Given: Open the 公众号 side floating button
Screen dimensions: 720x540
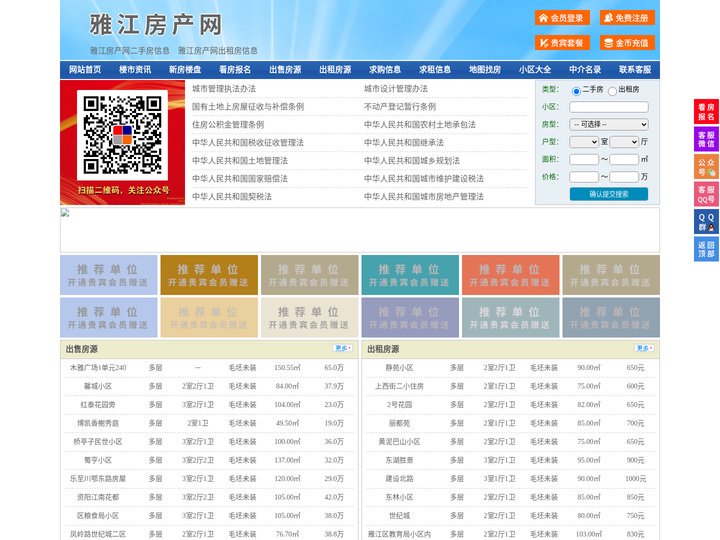Looking at the screenshot, I should 706,167.
